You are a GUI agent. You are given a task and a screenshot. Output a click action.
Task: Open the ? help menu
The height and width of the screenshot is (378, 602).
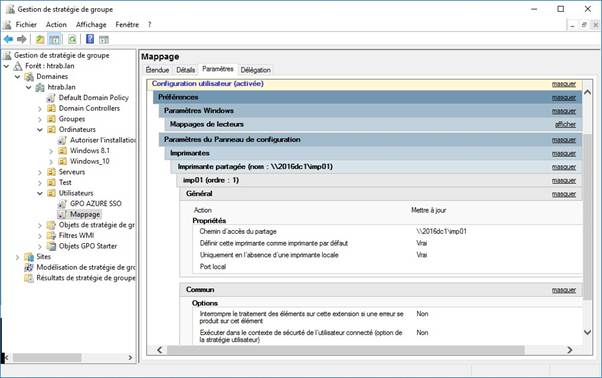point(149,25)
